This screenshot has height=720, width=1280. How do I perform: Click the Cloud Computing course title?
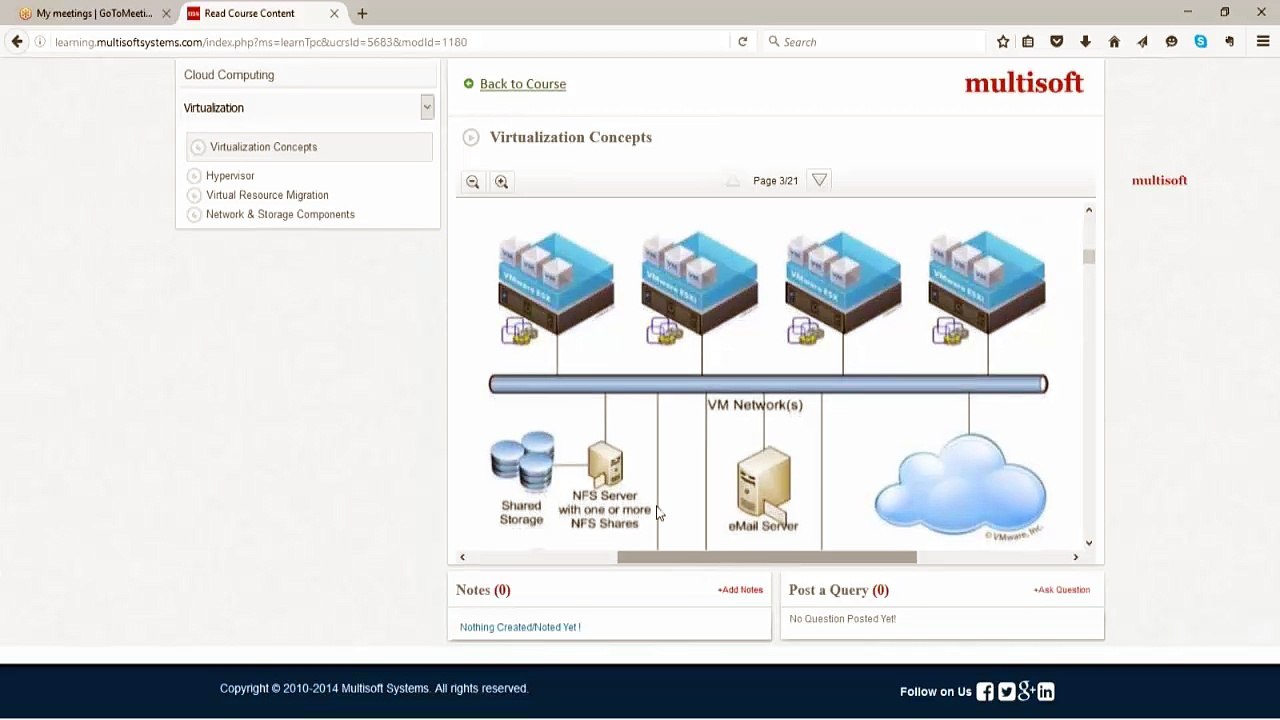[x=229, y=75]
